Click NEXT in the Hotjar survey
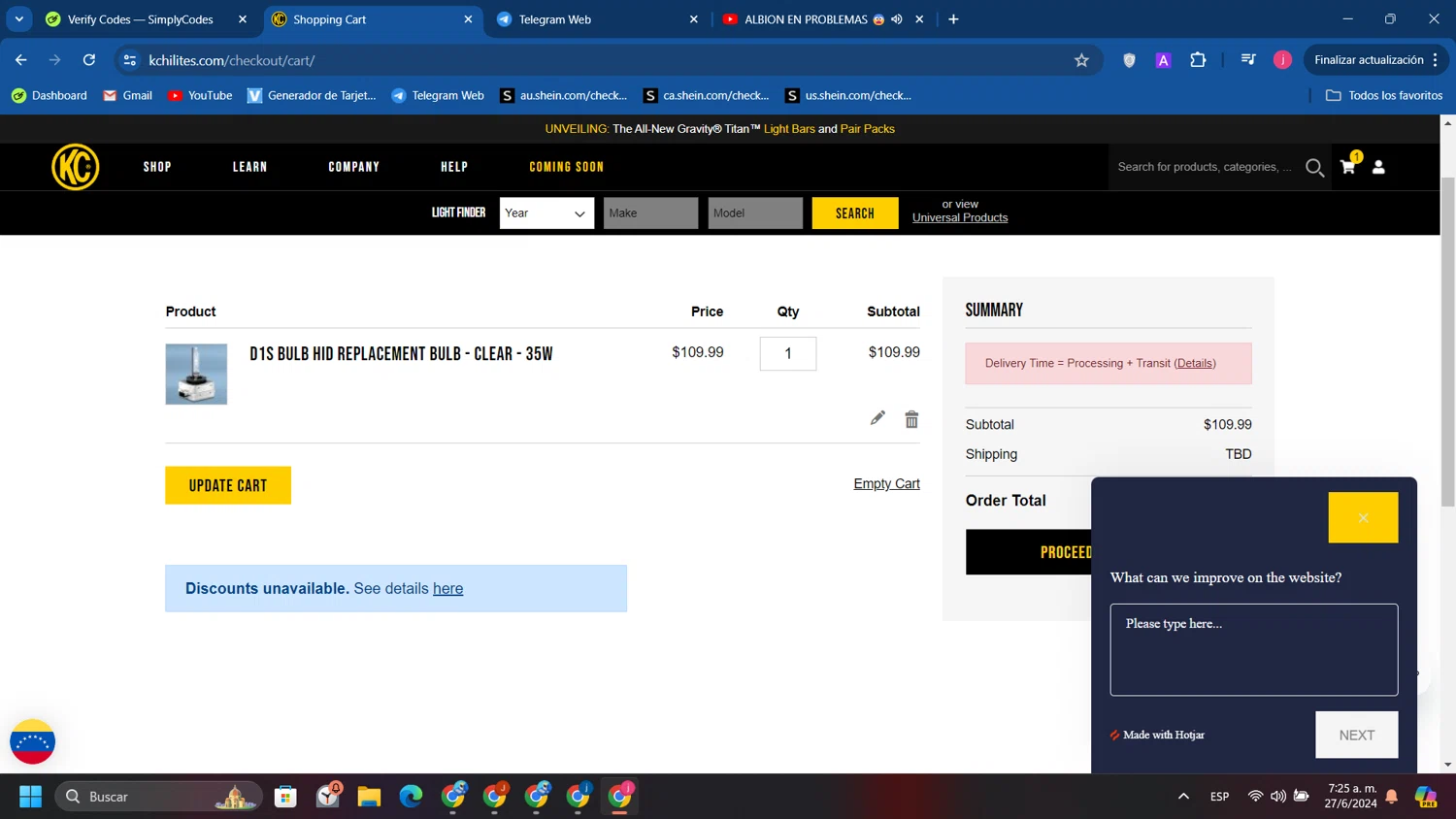This screenshot has width=1456, height=819. [x=1356, y=735]
